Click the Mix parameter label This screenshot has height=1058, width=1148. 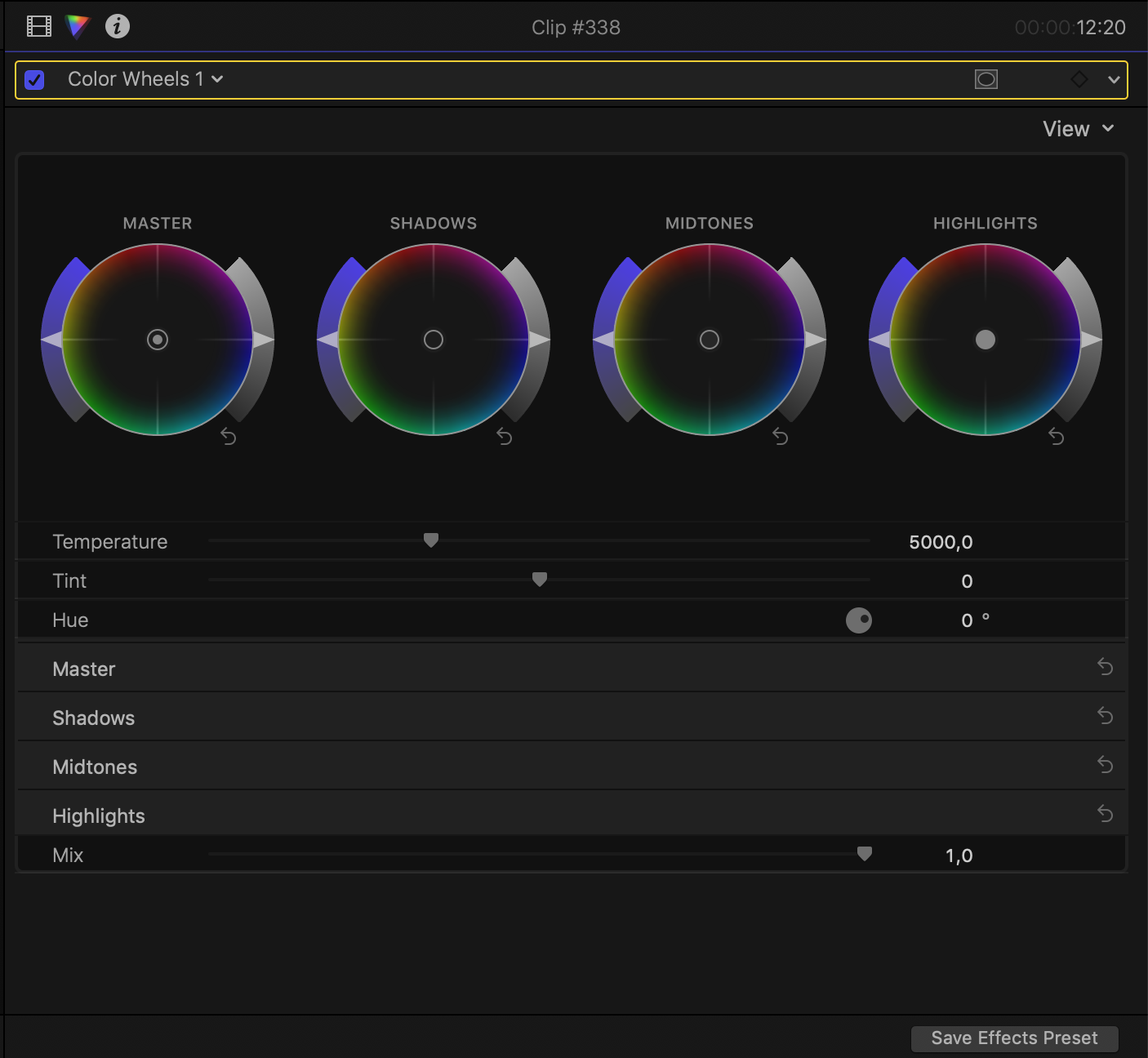[68, 856]
